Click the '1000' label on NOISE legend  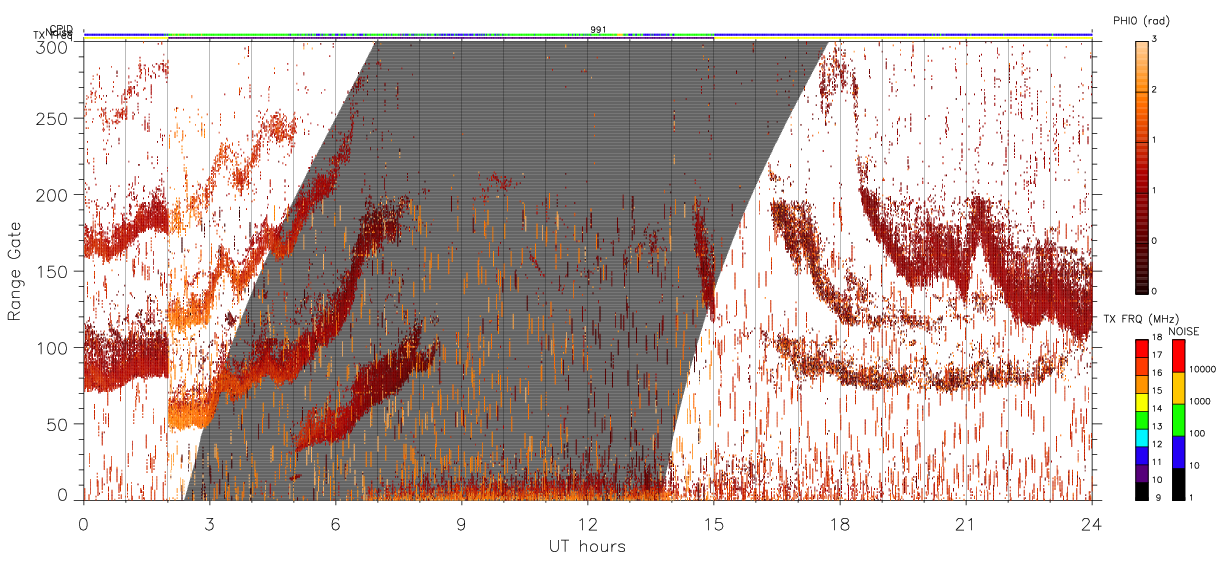click(1200, 399)
